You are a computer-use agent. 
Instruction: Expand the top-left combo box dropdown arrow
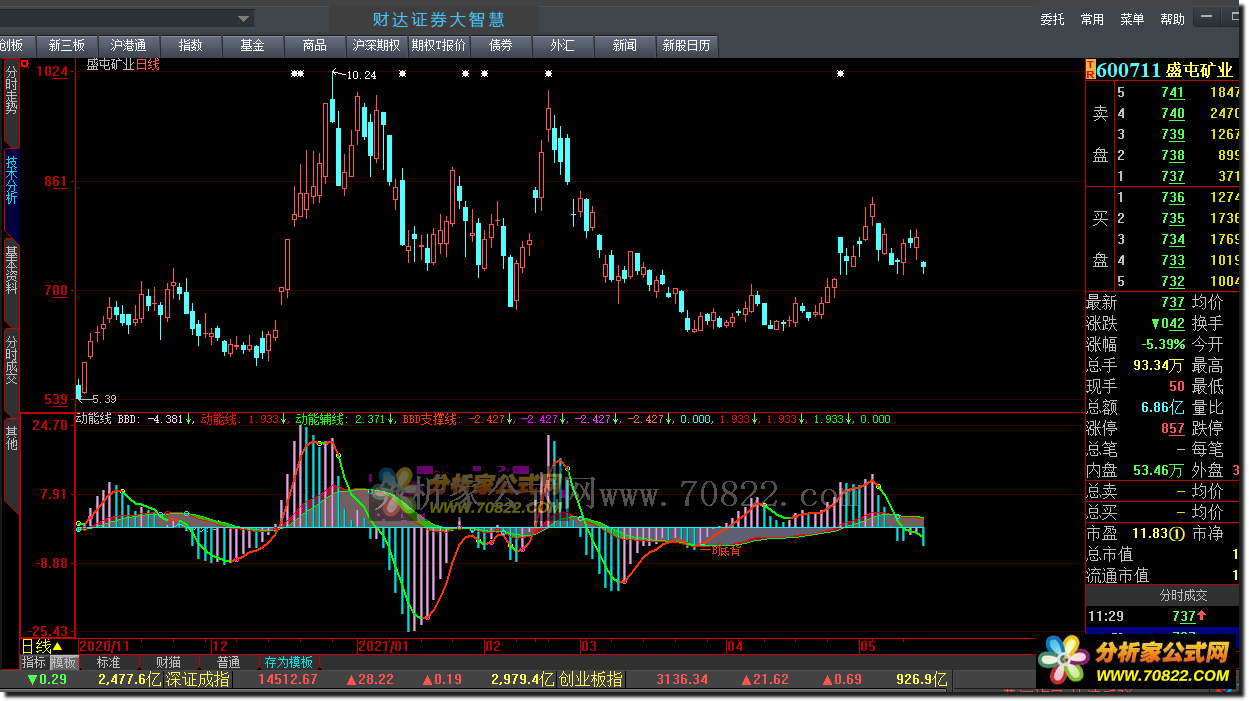pos(243,18)
